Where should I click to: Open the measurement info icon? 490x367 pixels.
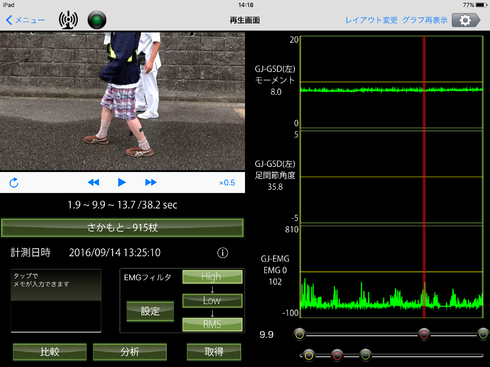tap(223, 253)
